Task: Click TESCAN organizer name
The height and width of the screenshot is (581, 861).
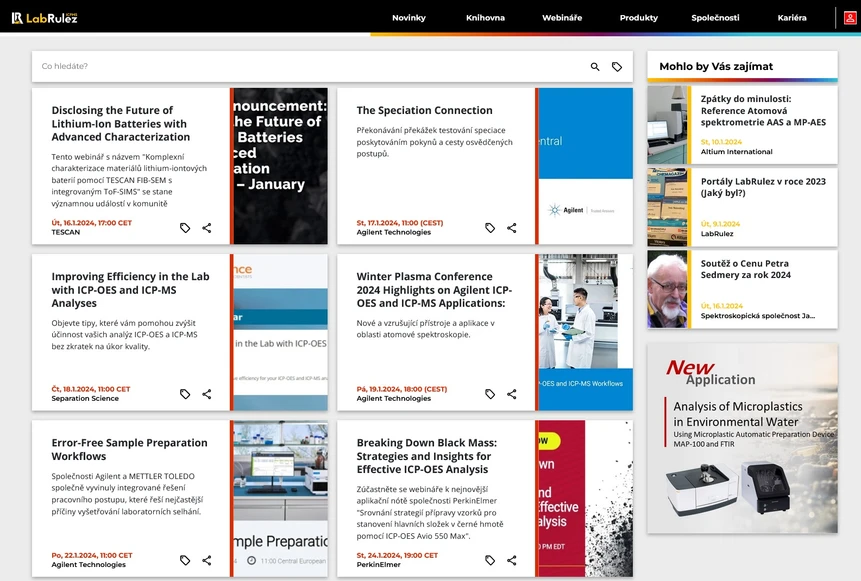Action: 65,232
